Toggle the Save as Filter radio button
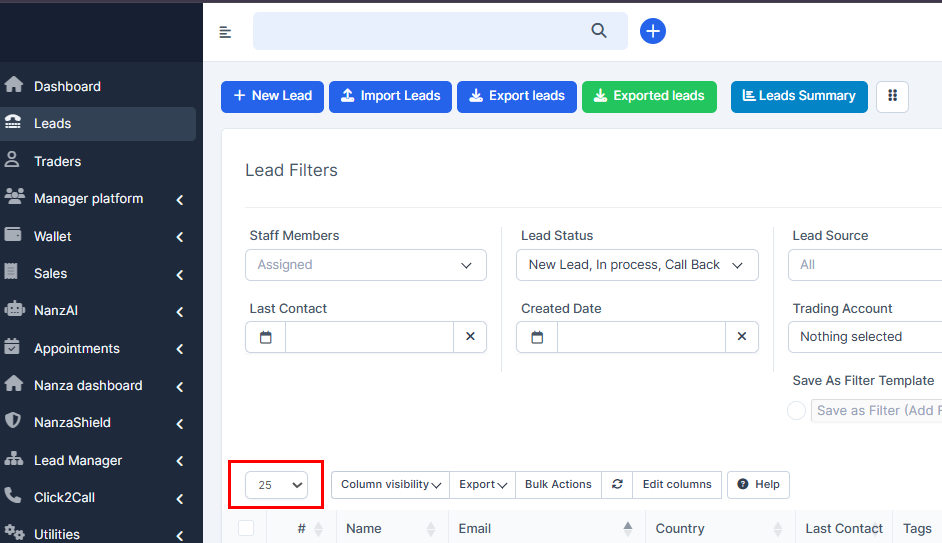 (x=796, y=411)
